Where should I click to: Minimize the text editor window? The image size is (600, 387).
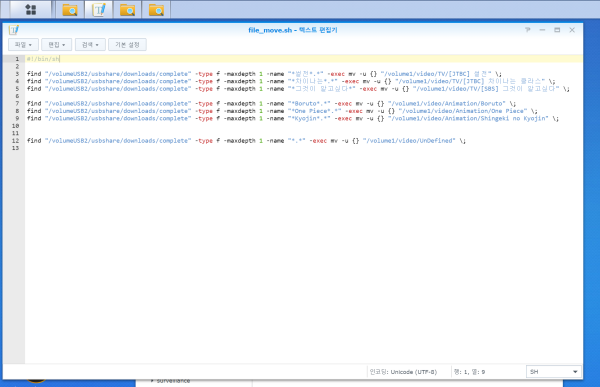pos(542,30)
